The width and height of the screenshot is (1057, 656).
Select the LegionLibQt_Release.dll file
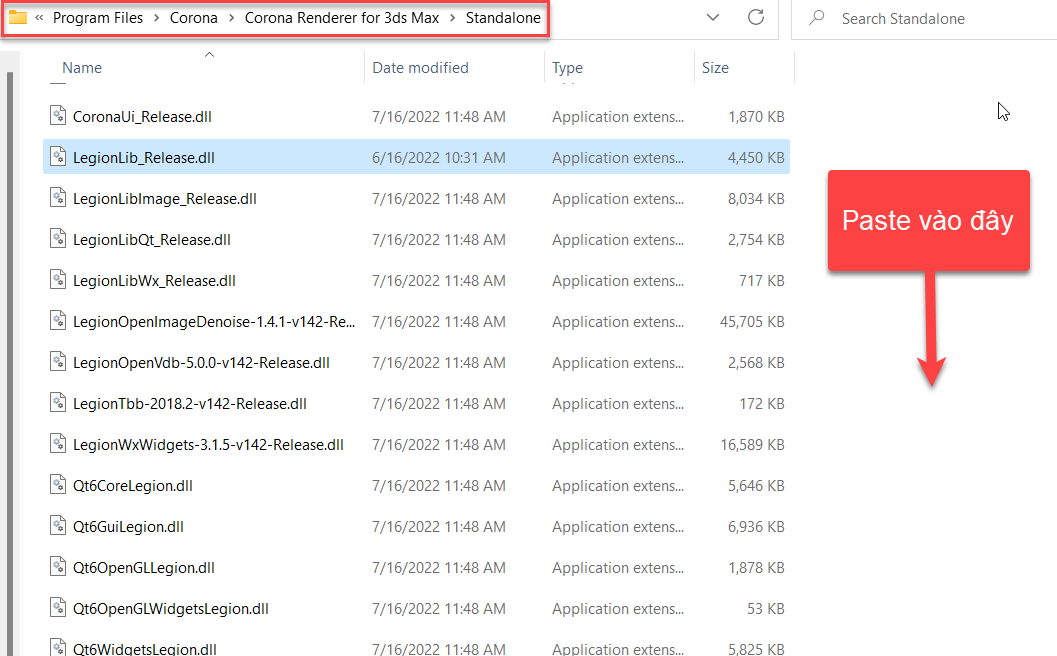coord(148,239)
